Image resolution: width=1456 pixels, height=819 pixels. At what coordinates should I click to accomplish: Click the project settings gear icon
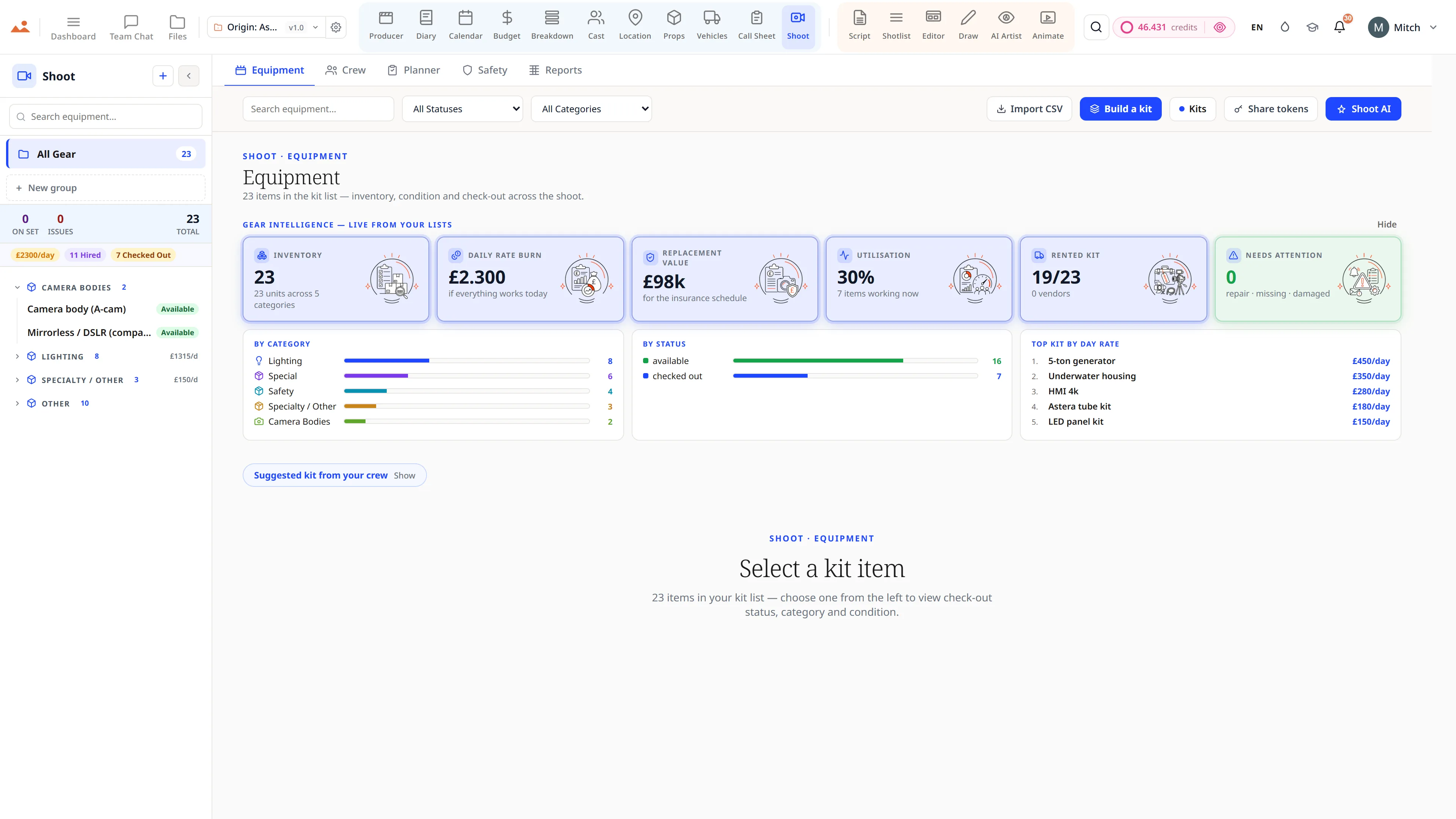[x=336, y=27]
